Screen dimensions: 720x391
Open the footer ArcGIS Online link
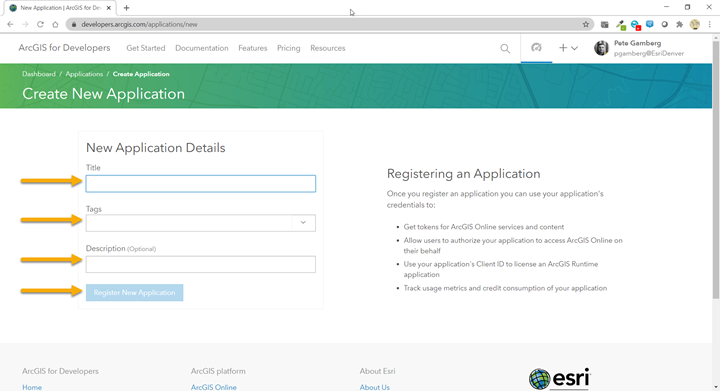click(x=214, y=387)
